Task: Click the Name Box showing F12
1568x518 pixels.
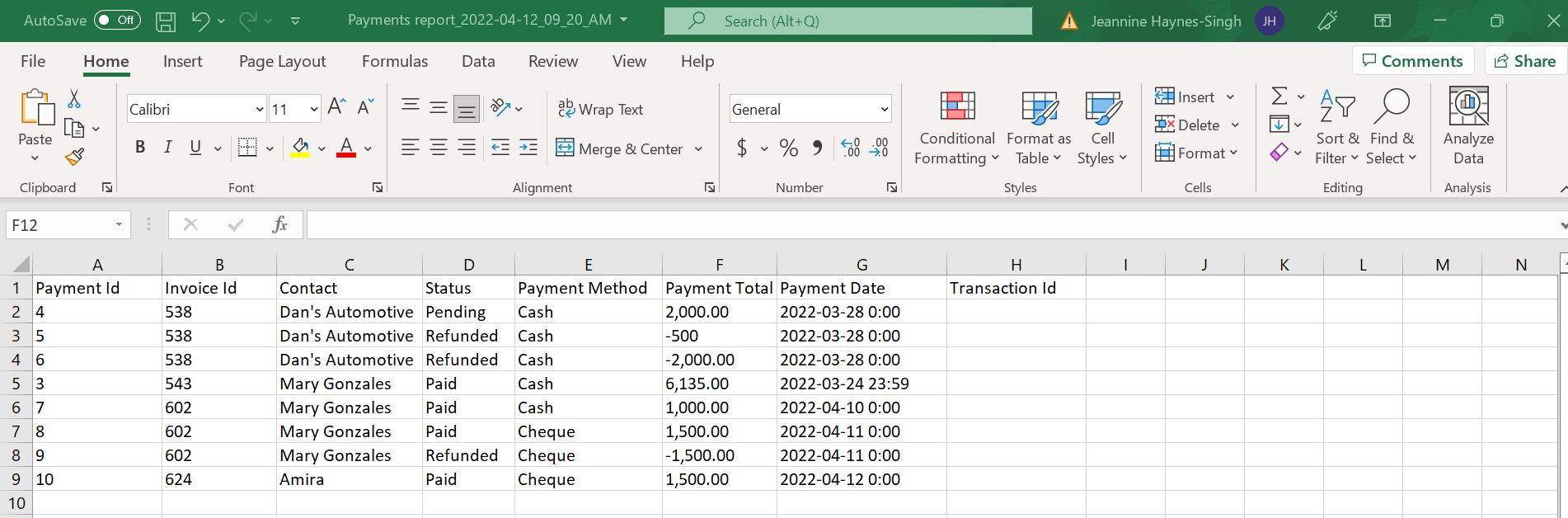Action: [59, 225]
